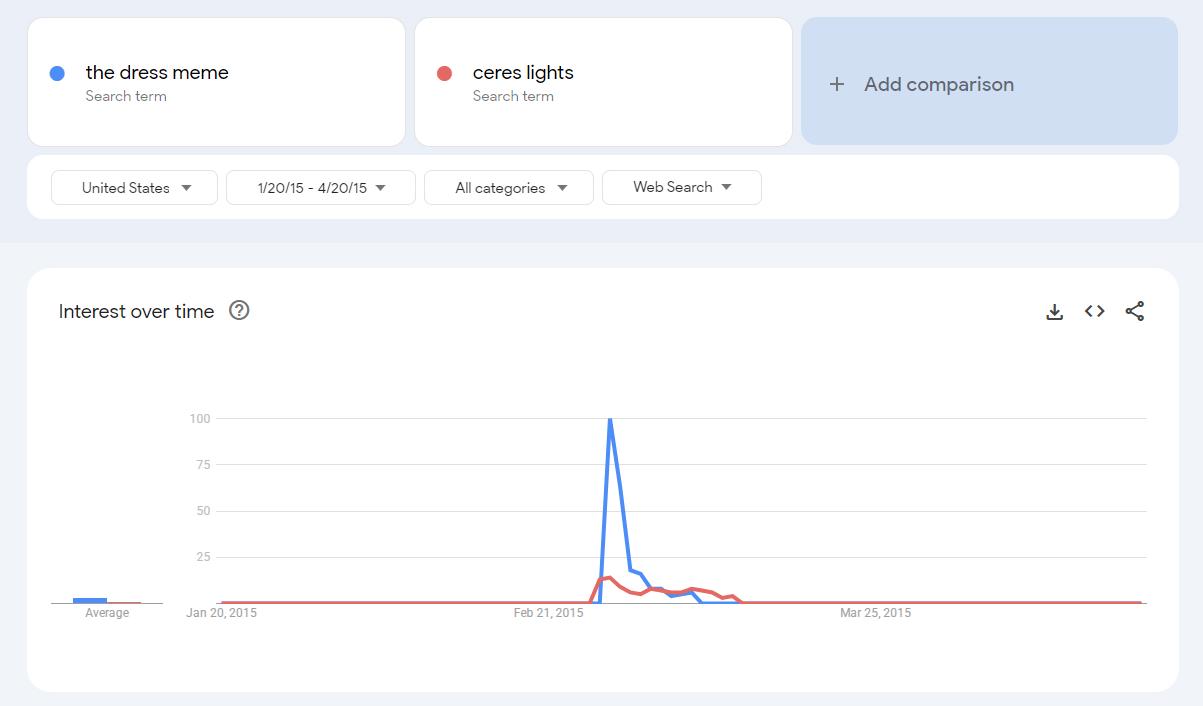Open the Web Search type dropdown
This screenshot has height=706, width=1203.
click(682, 187)
